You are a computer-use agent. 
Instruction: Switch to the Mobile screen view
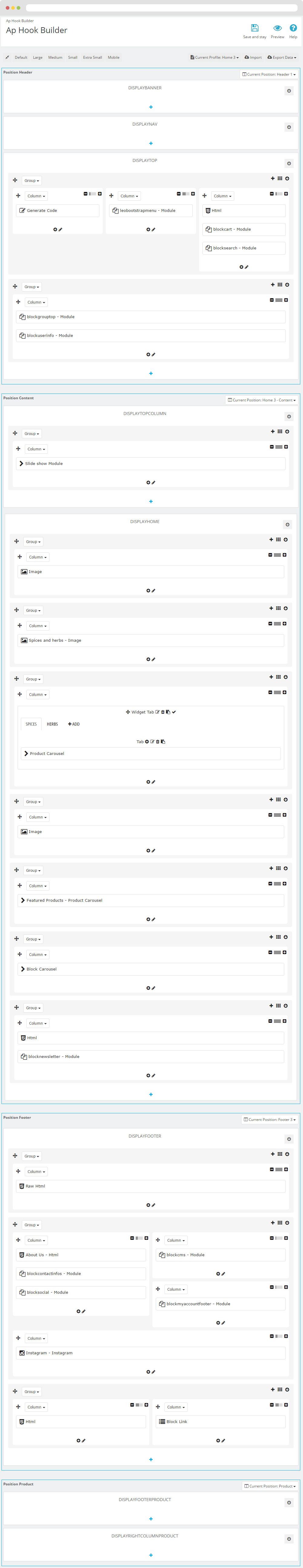[113, 57]
